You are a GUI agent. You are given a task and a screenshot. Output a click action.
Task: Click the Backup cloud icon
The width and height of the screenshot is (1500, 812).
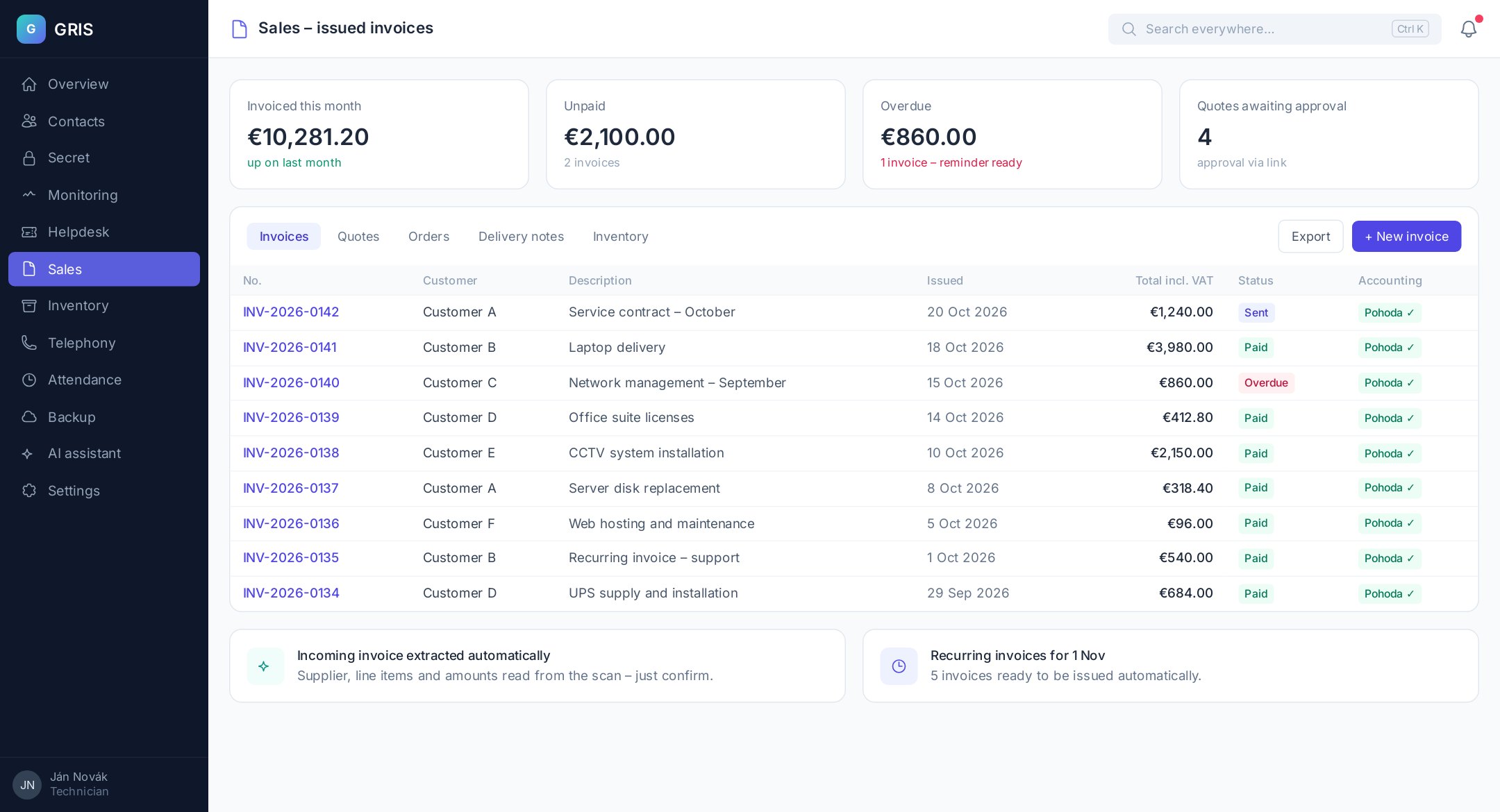coord(29,417)
